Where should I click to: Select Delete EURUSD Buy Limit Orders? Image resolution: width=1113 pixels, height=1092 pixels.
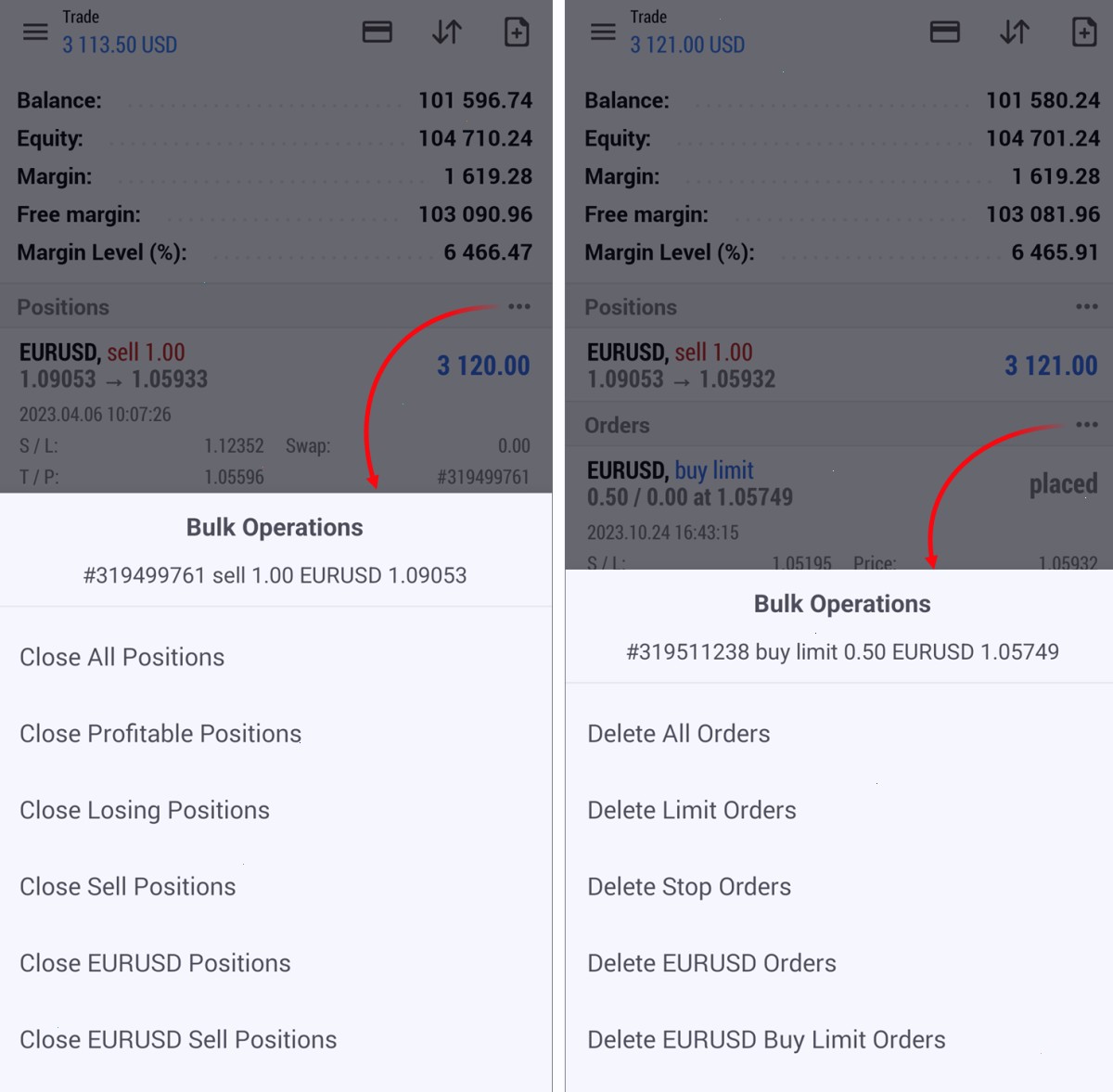pyautogui.click(x=839, y=1040)
